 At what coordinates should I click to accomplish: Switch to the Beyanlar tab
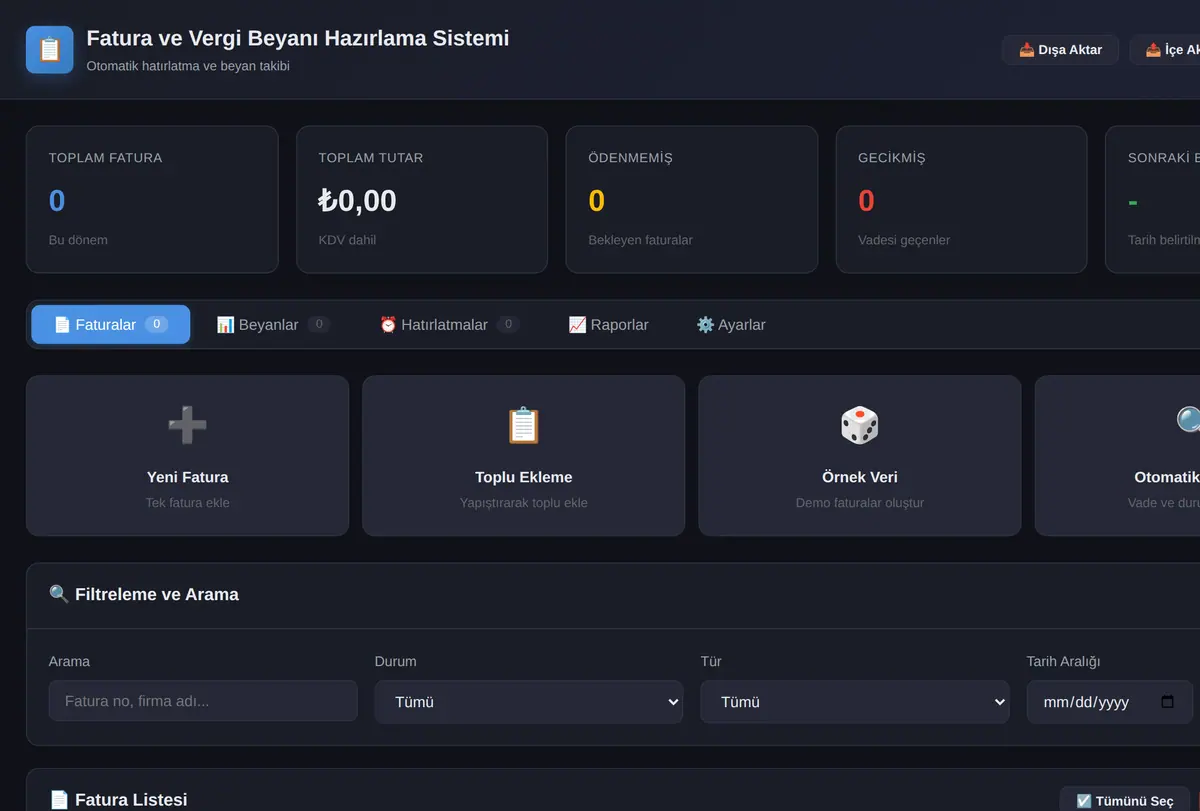pos(273,324)
